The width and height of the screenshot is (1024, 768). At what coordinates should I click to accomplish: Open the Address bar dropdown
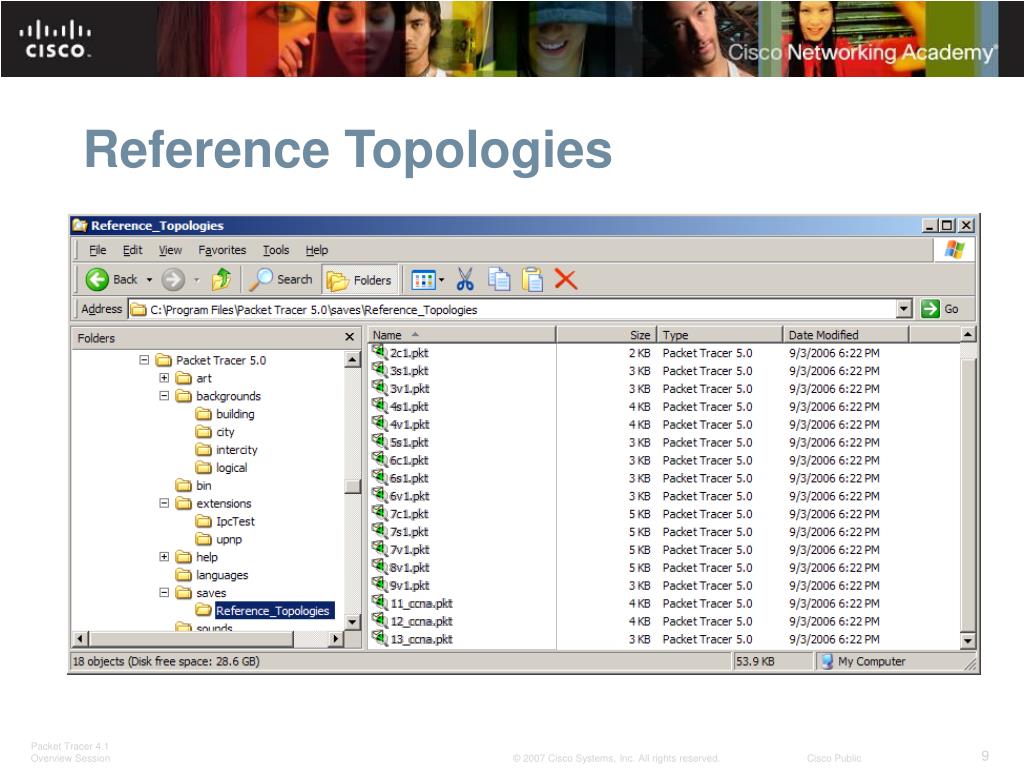click(904, 309)
